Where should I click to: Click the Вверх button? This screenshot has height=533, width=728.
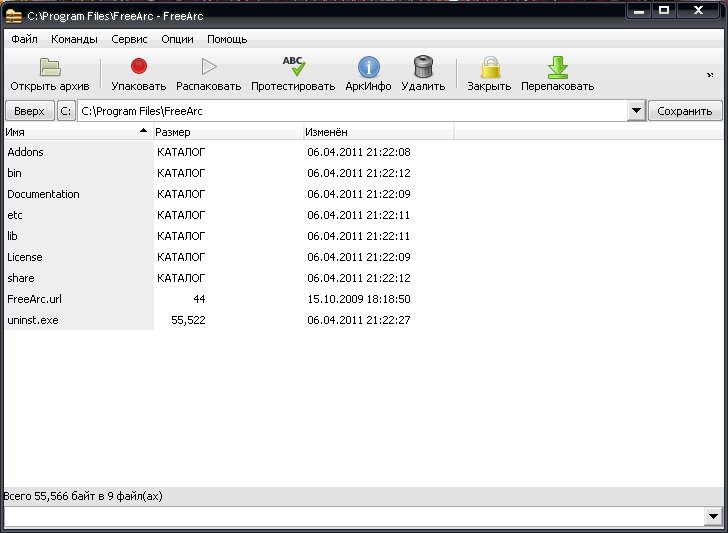[29, 111]
